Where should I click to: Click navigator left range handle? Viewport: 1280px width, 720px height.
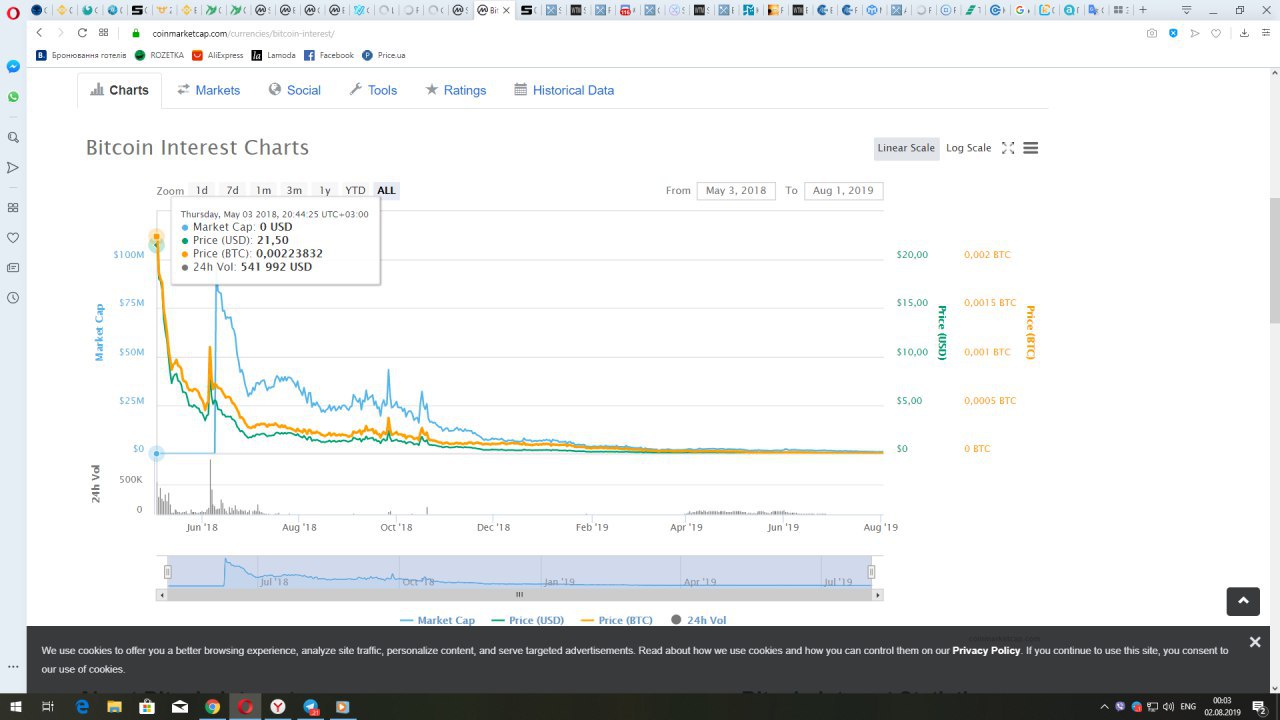tap(168, 572)
